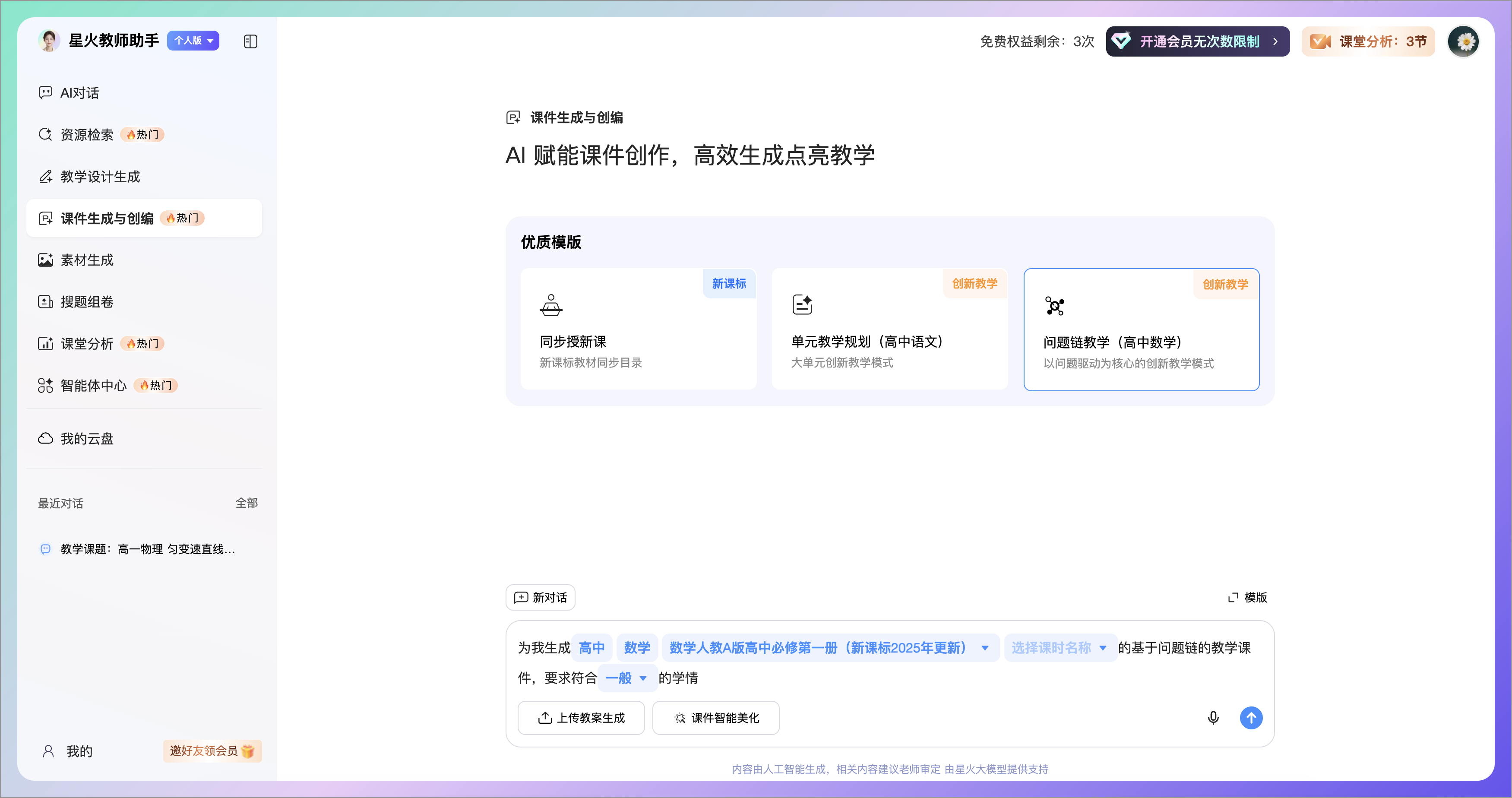Collapse the left sidebar panel icon
This screenshot has height=798, width=1512.
click(x=250, y=41)
